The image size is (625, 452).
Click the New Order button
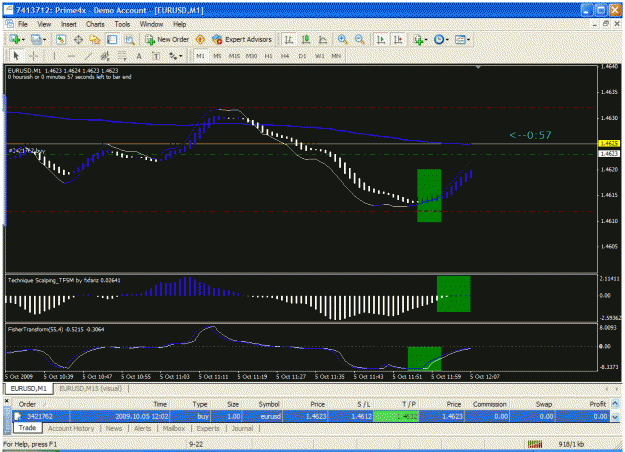click(167, 39)
